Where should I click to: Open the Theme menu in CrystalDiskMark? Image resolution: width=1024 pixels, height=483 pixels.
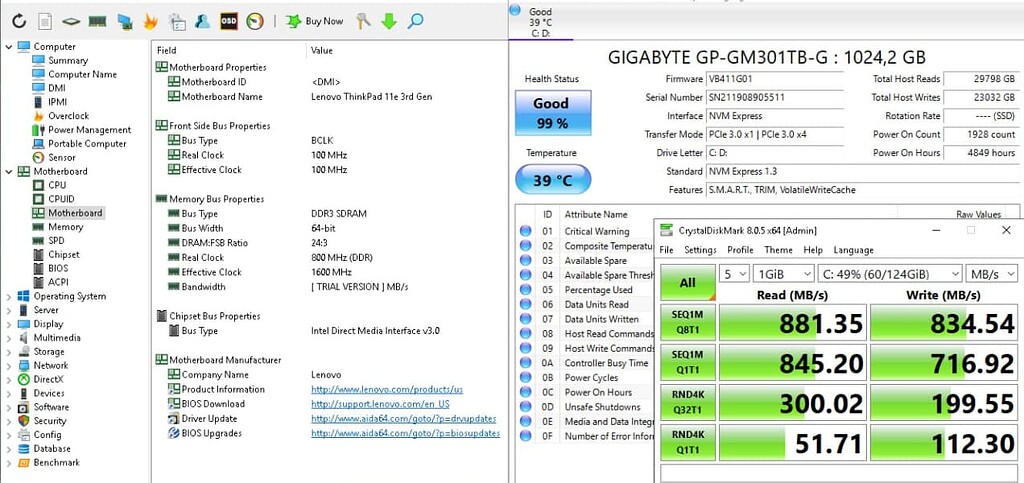pyautogui.click(x=778, y=250)
